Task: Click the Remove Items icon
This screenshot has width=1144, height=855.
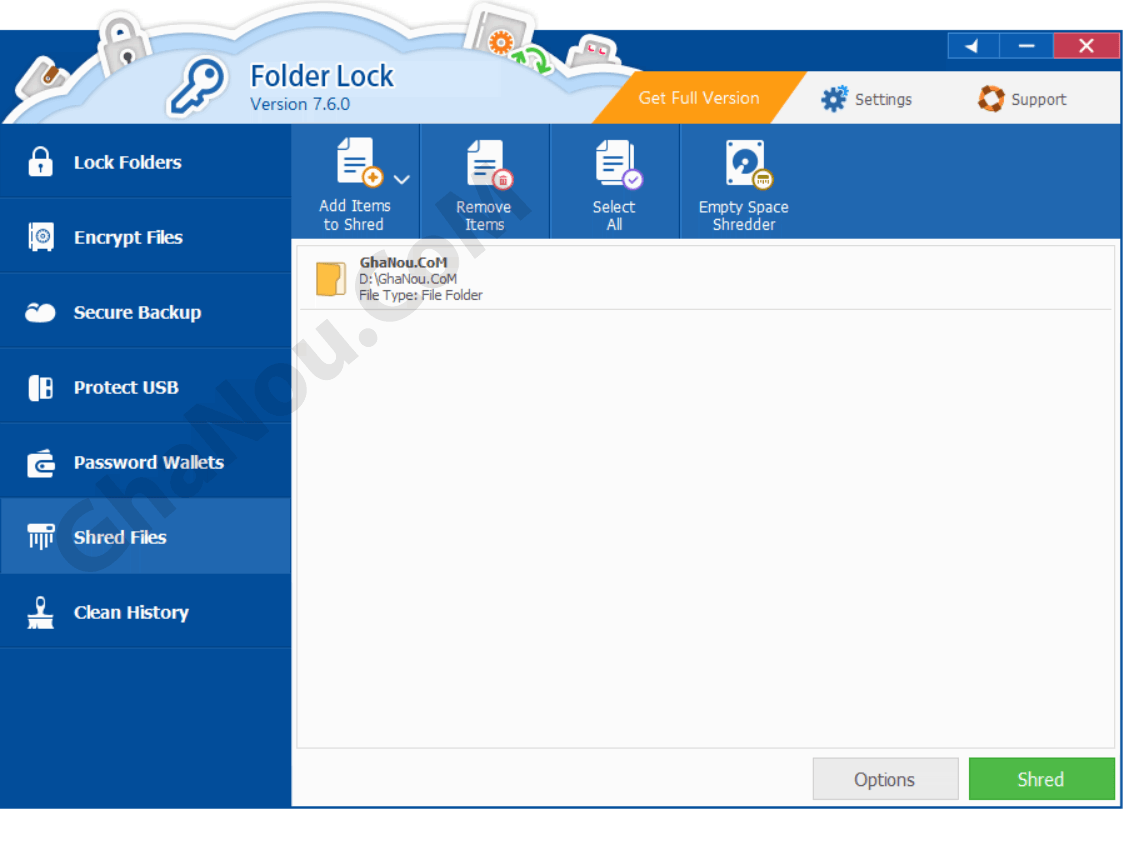Action: (489, 164)
